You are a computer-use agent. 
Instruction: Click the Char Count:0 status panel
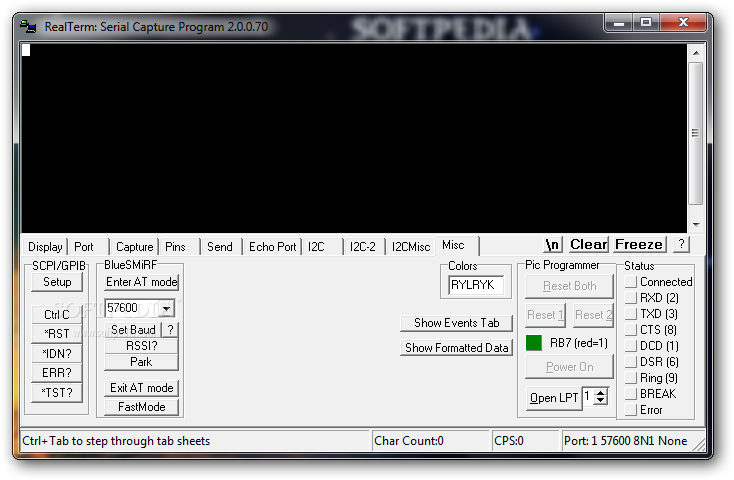430,441
